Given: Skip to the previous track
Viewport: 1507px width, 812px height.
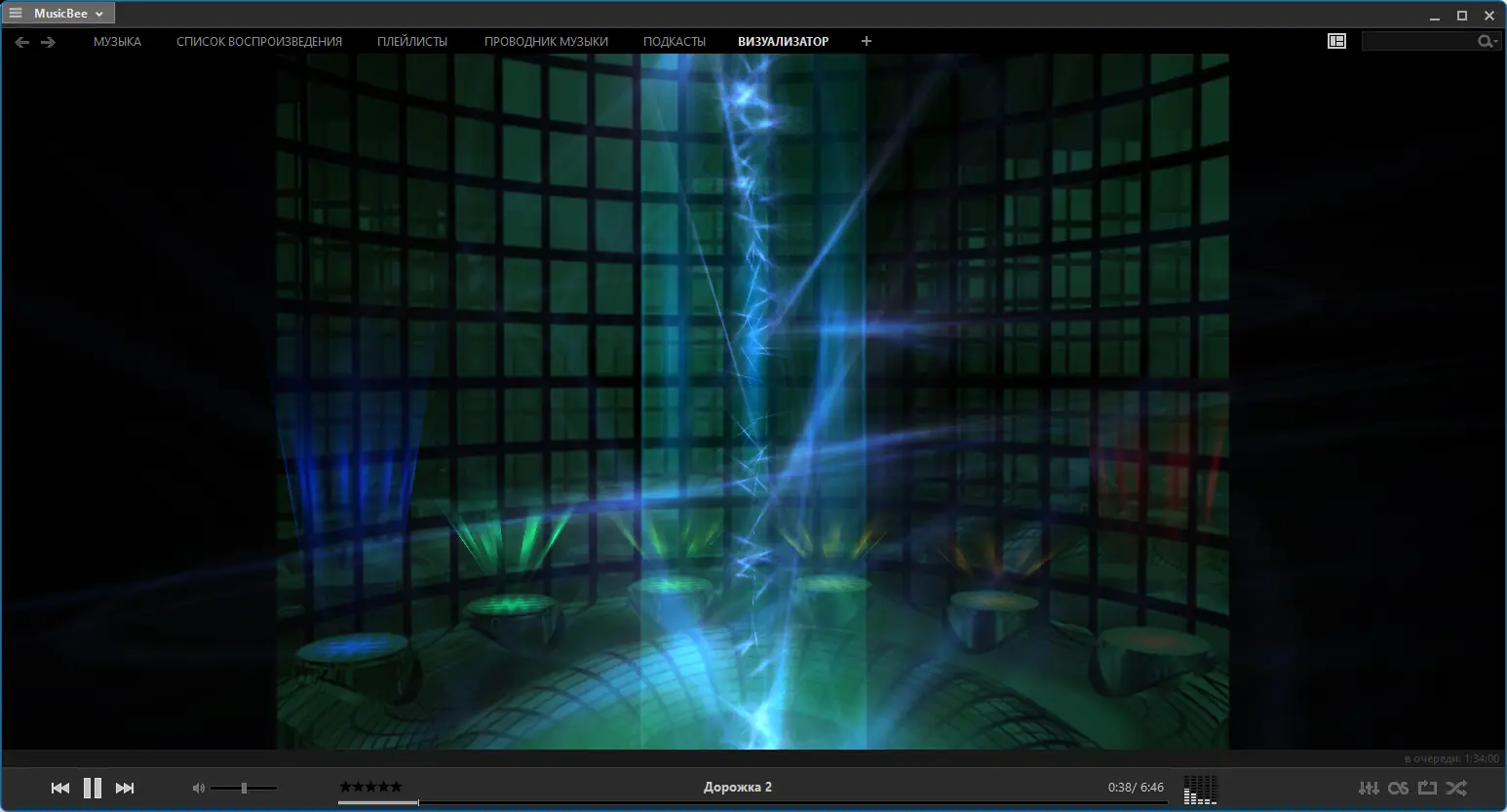Looking at the screenshot, I should click(x=60, y=788).
